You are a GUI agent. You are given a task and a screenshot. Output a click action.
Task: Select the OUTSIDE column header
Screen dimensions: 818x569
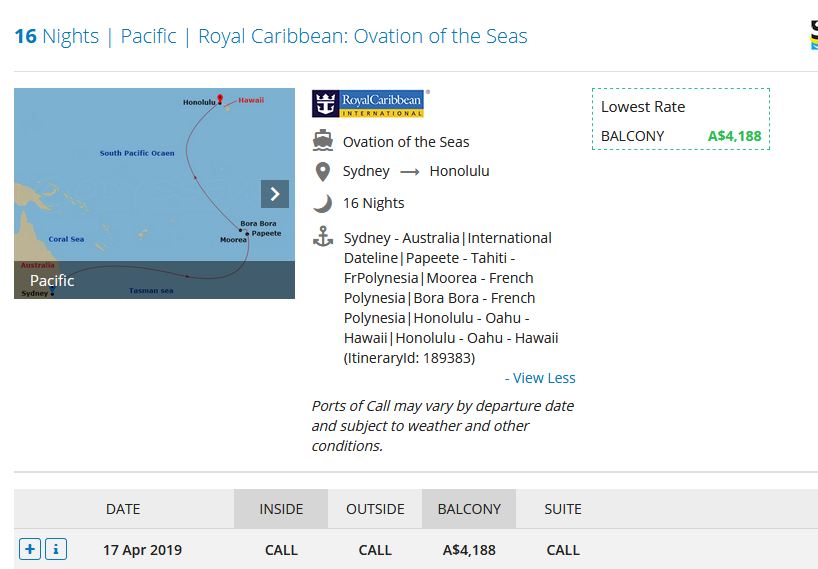point(375,509)
